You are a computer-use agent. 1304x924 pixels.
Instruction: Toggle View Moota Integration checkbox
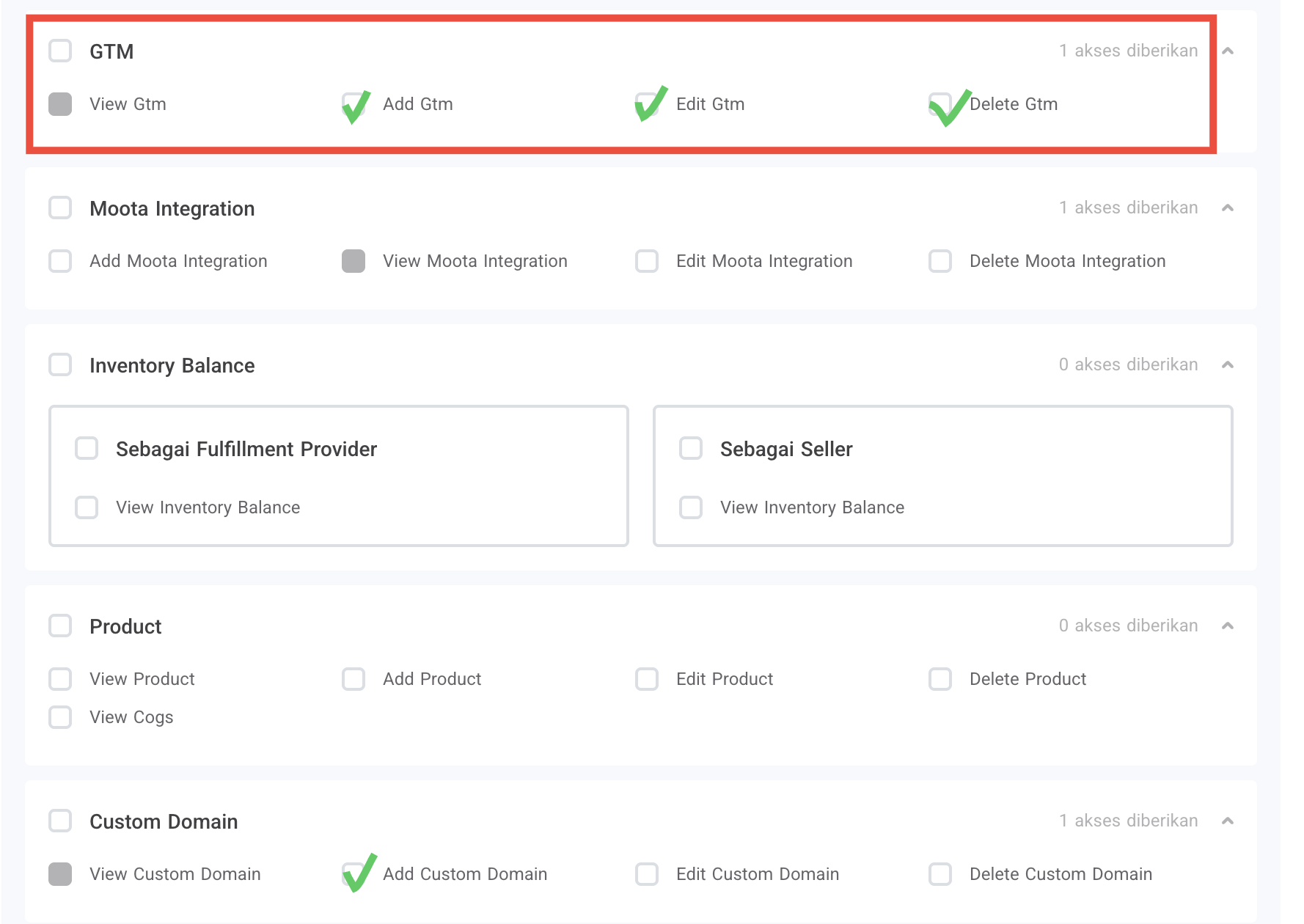point(354,261)
